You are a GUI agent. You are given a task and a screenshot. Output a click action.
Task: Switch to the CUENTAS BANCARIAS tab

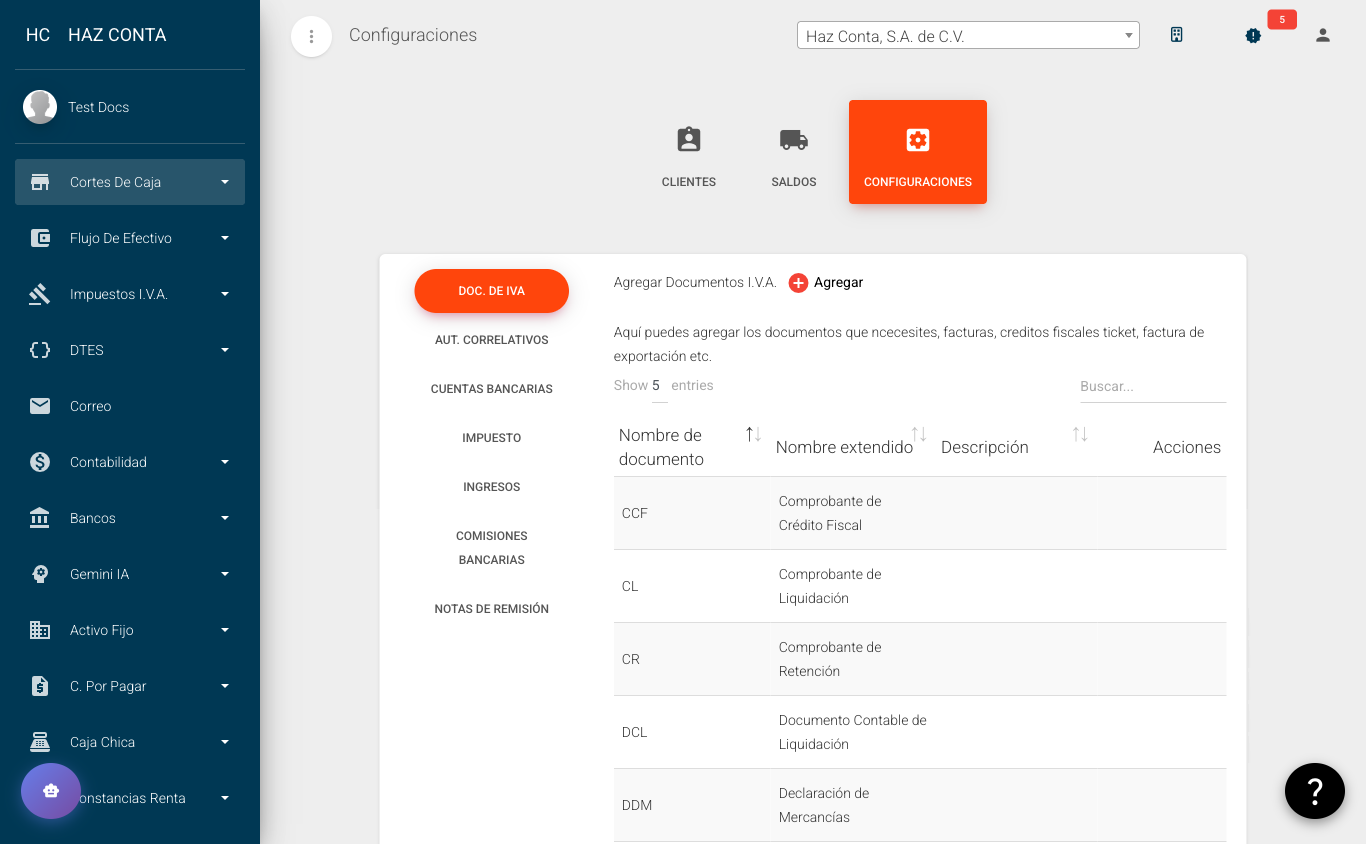coord(491,388)
